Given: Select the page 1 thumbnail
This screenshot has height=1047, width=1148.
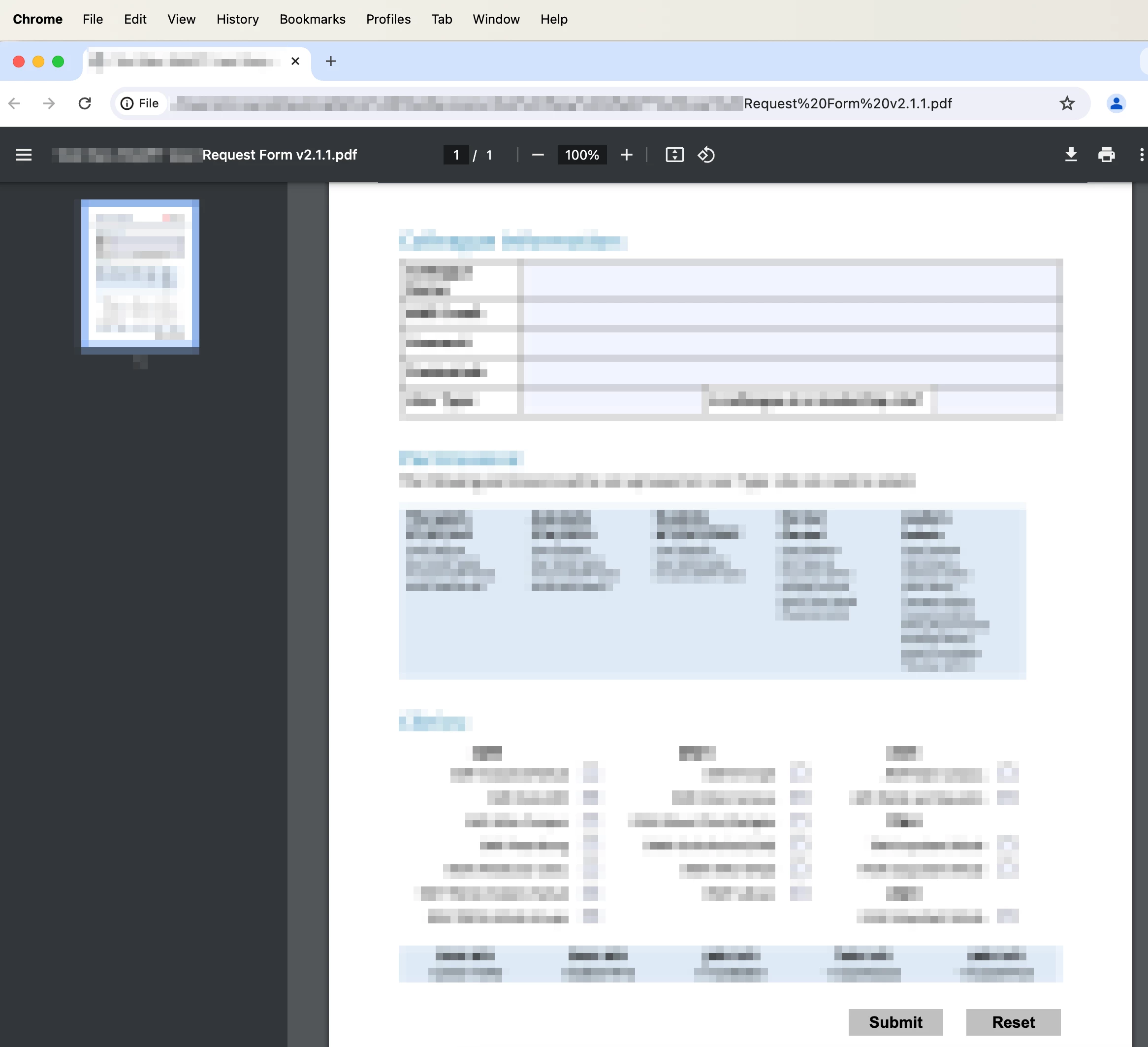Looking at the screenshot, I should [x=140, y=273].
